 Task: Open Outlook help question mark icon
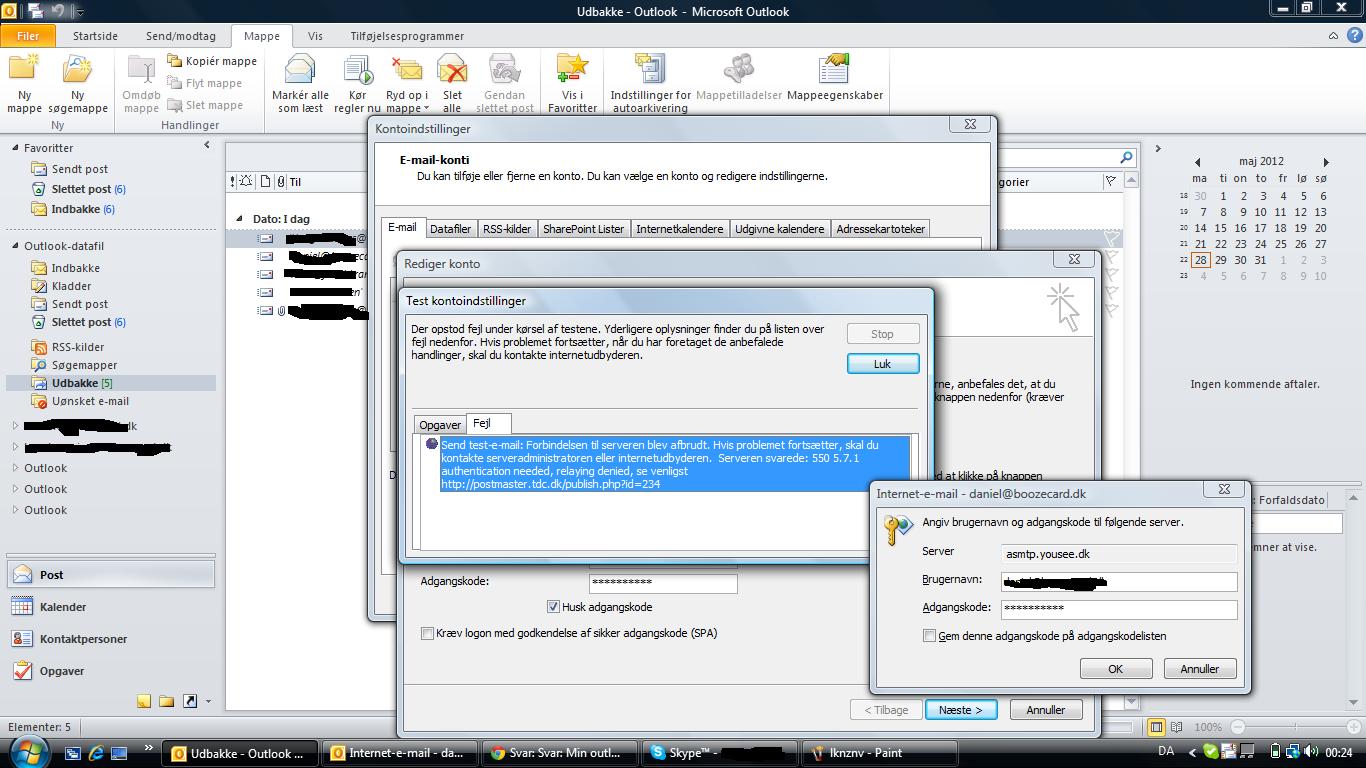click(x=1353, y=36)
